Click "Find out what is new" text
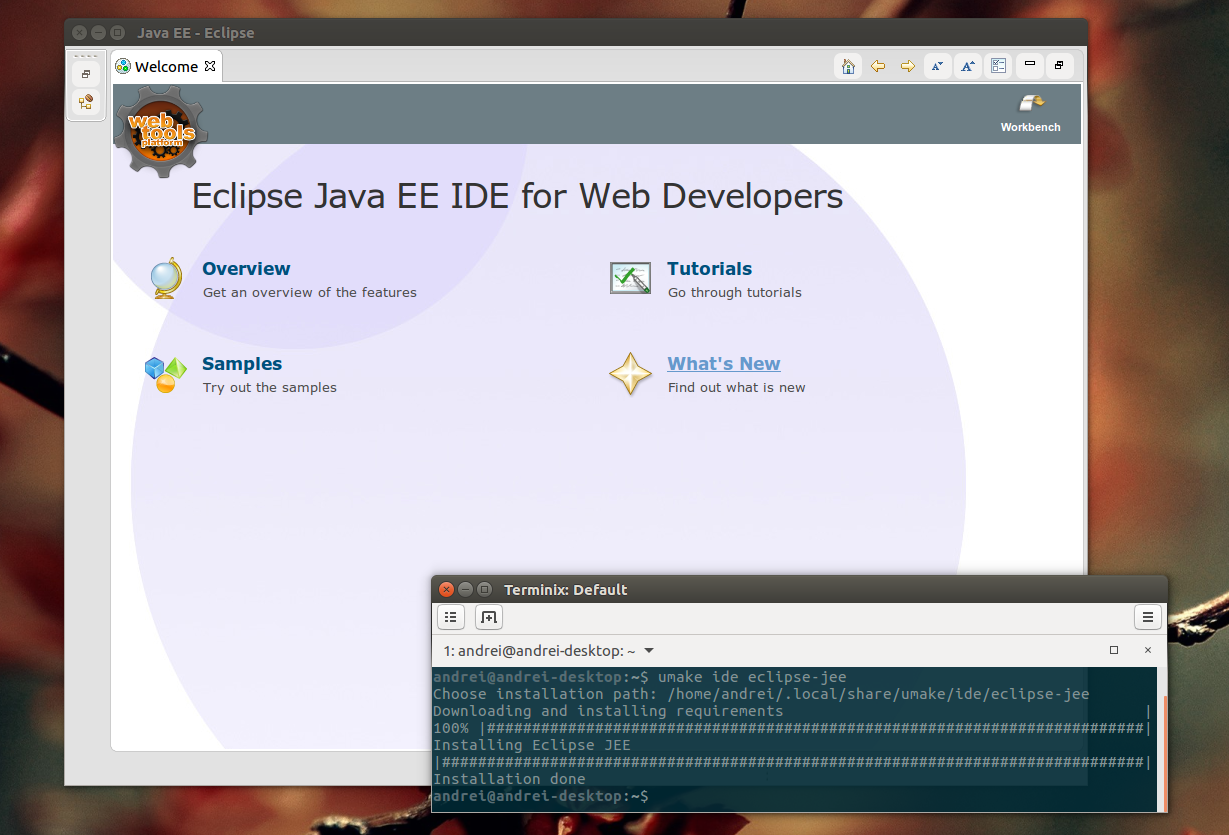 (737, 387)
